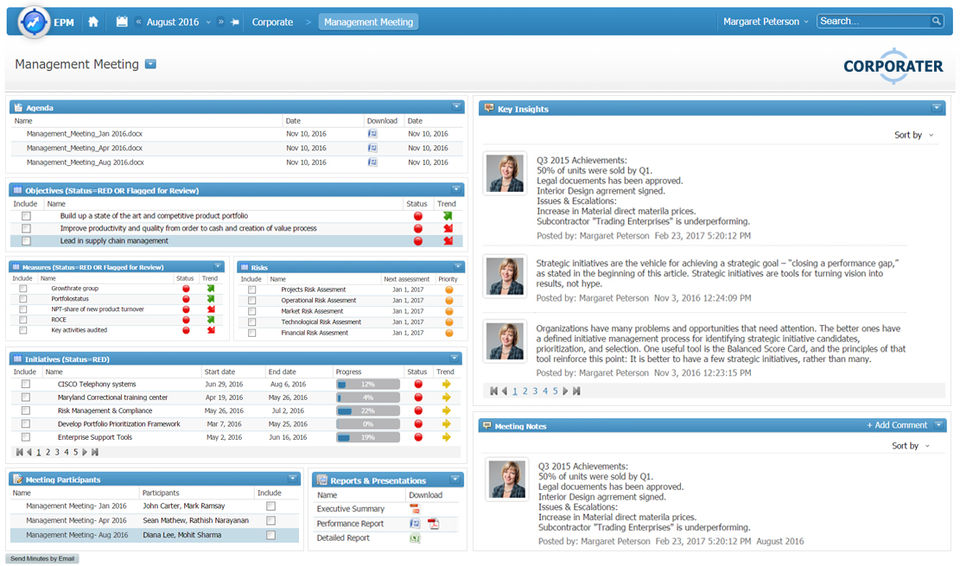Download Detailed Report Excel icon
The width and height of the screenshot is (960, 566).
(x=414, y=538)
